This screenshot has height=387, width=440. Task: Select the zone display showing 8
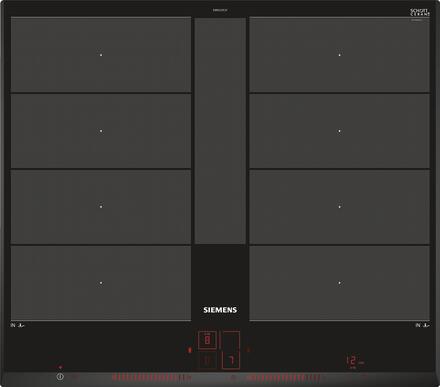(x=207, y=340)
